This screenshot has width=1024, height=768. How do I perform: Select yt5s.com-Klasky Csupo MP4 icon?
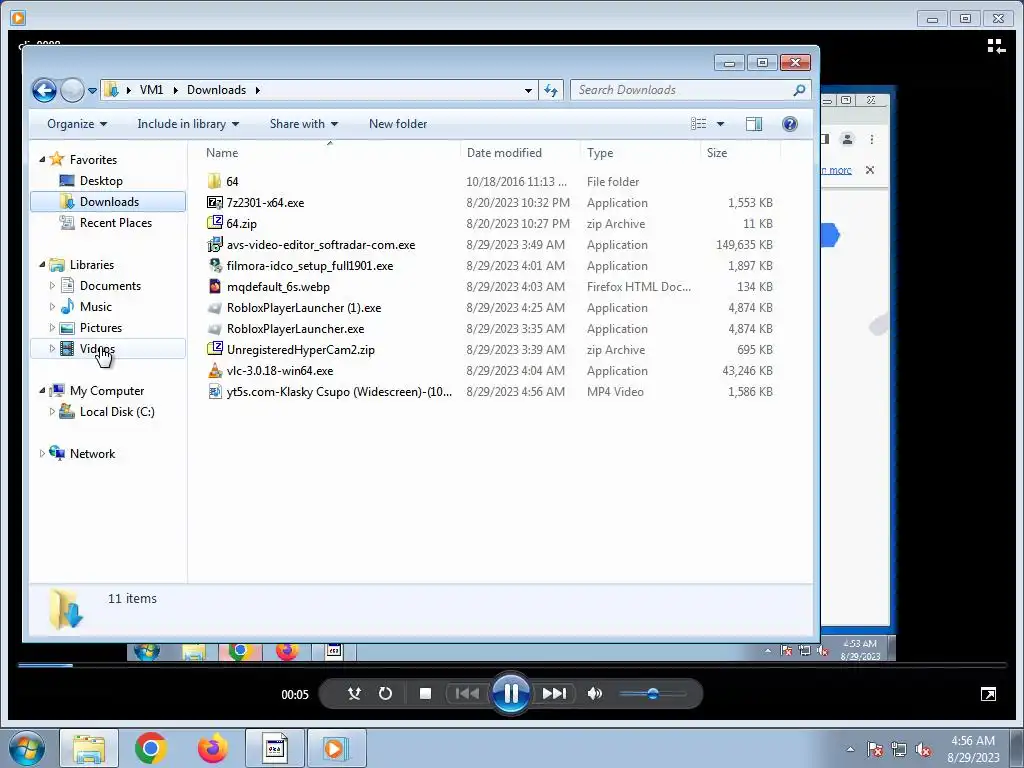pyautogui.click(x=214, y=391)
